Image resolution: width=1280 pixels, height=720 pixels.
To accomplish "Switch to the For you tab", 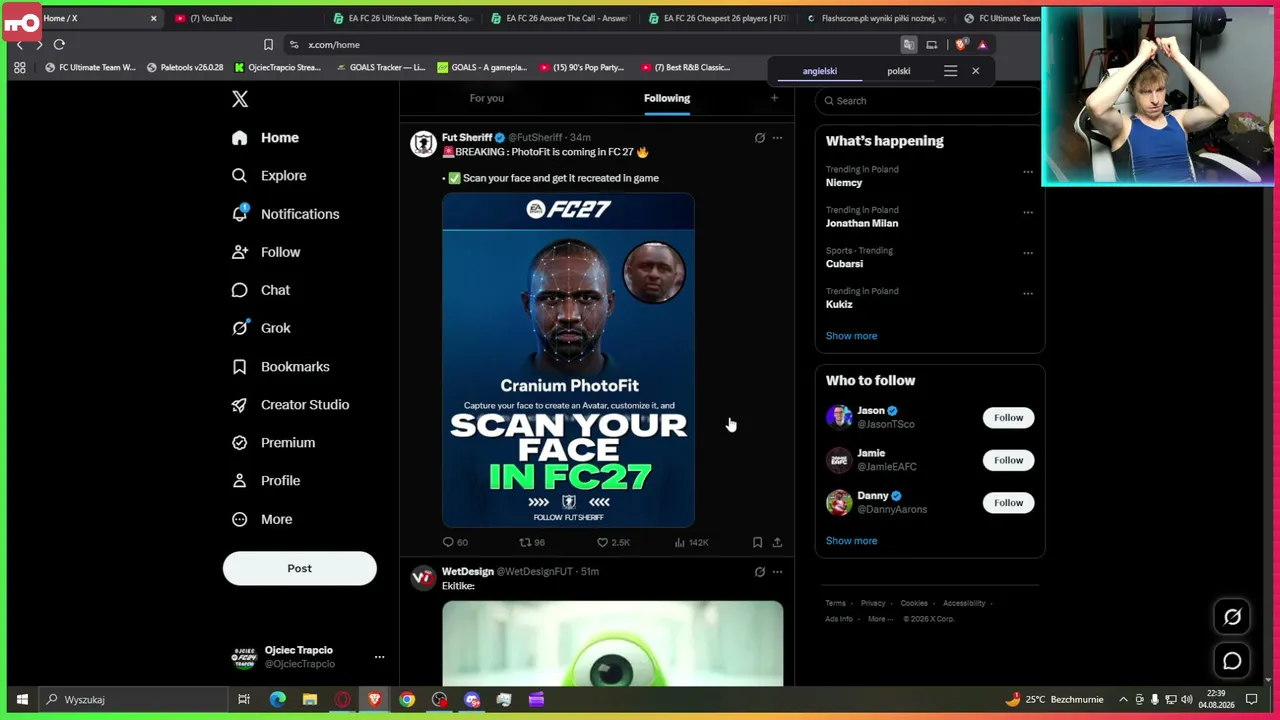I will (487, 98).
